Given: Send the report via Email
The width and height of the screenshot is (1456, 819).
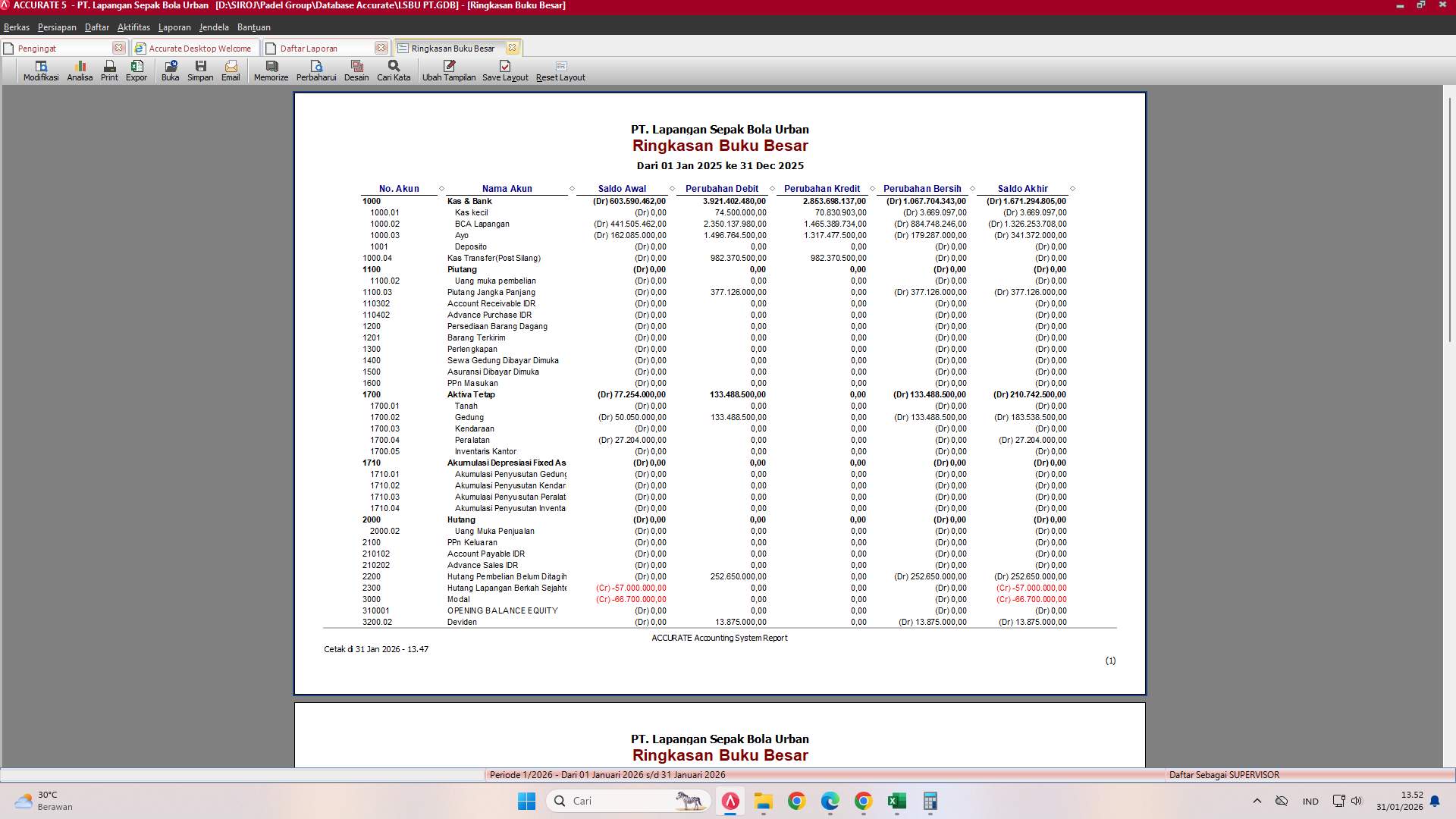Looking at the screenshot, I should (x=231, y=71).
